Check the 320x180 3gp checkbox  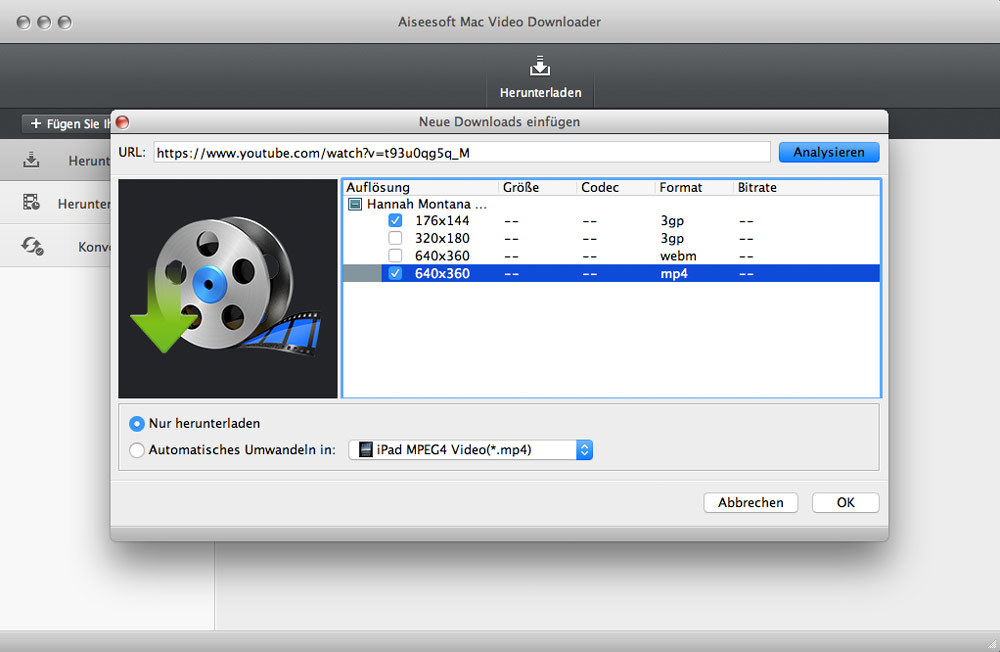coord(395,238)
